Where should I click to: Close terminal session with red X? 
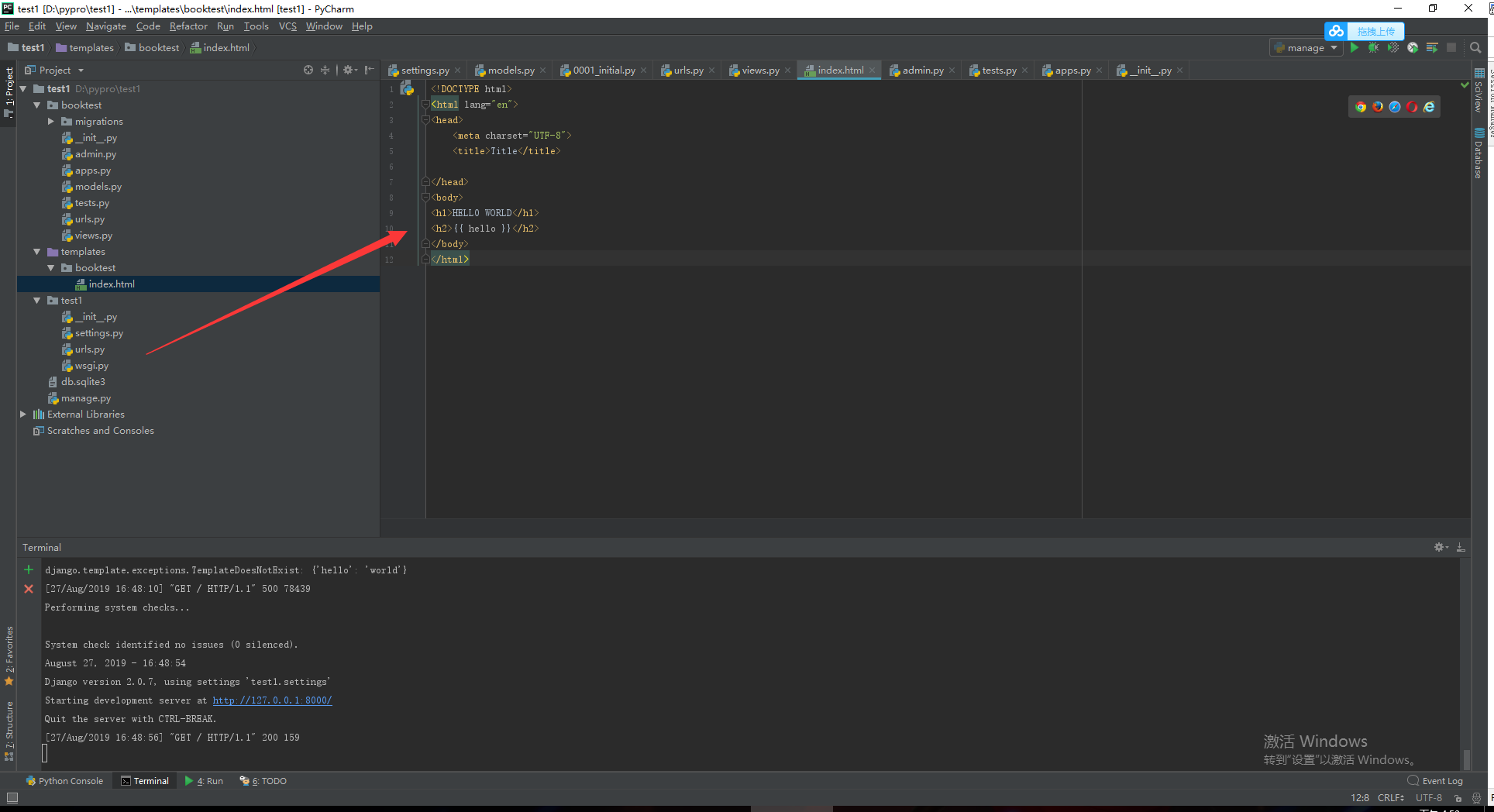coord(29,589)
